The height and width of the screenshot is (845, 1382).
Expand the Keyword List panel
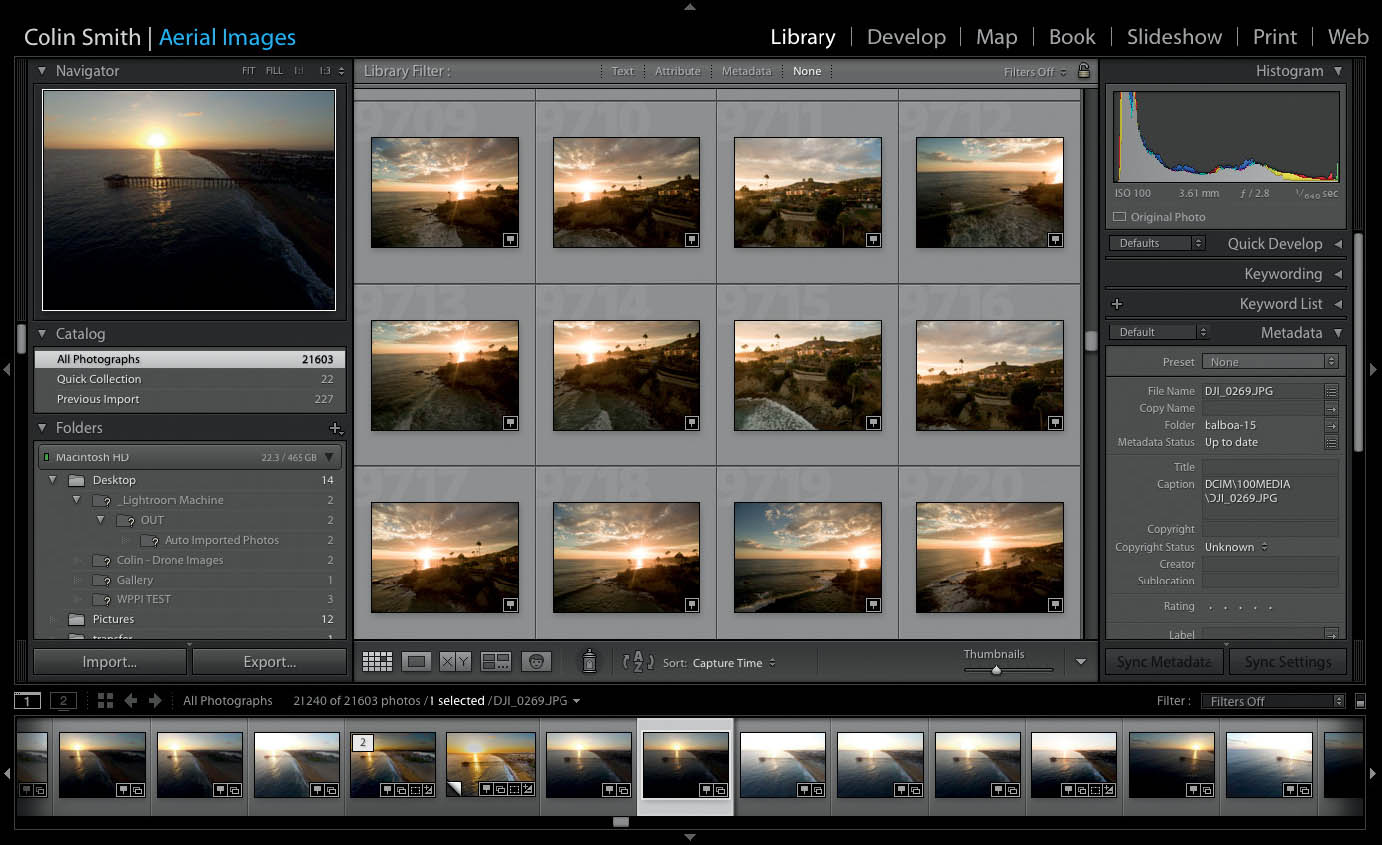1338,304
